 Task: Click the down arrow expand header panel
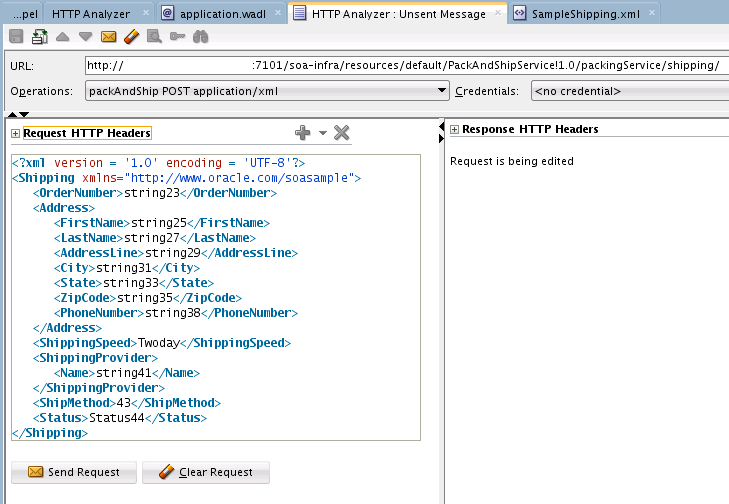(24, 114)
